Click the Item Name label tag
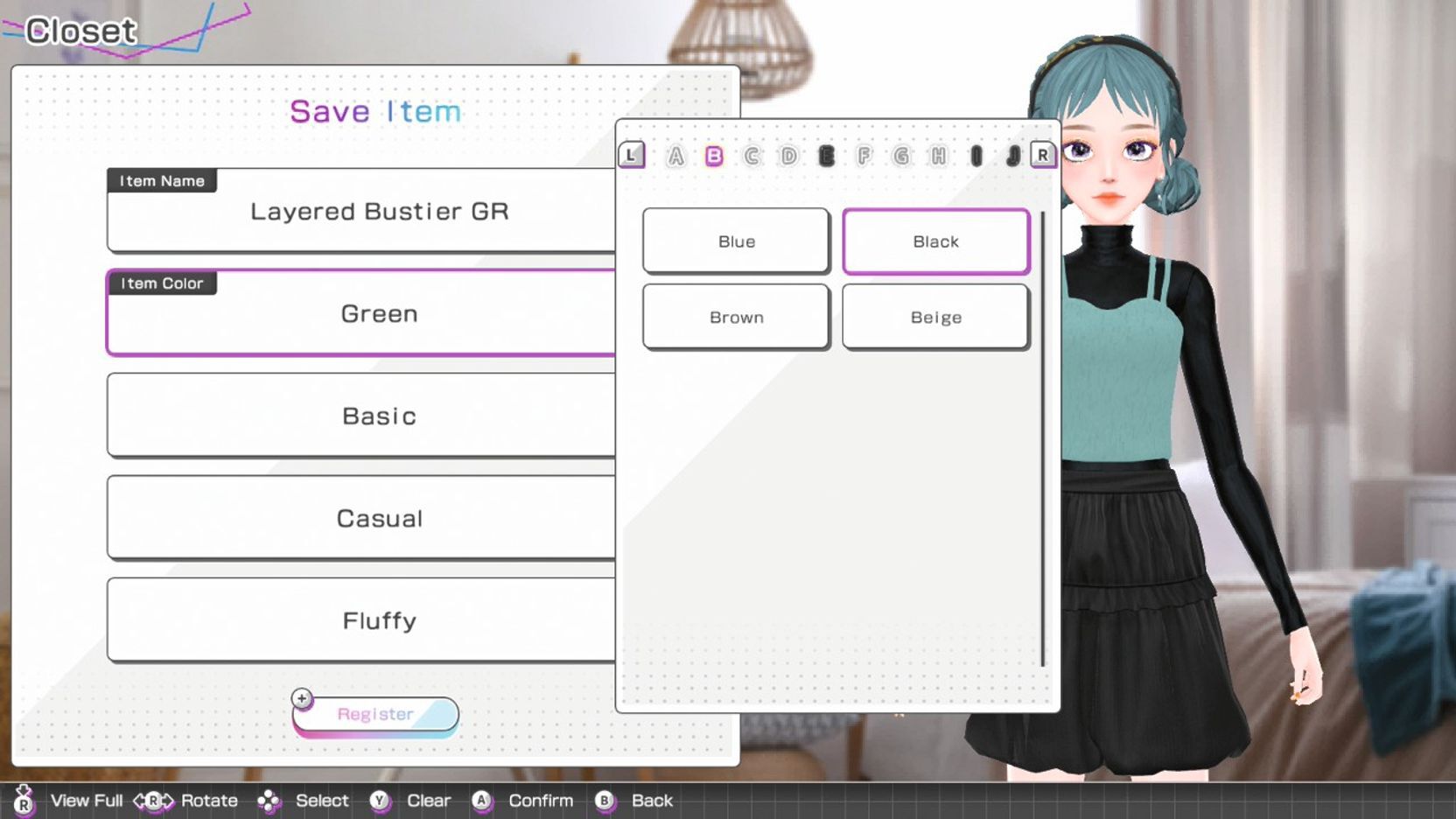This screenshot has width=1456, height=819. (162, 181)
